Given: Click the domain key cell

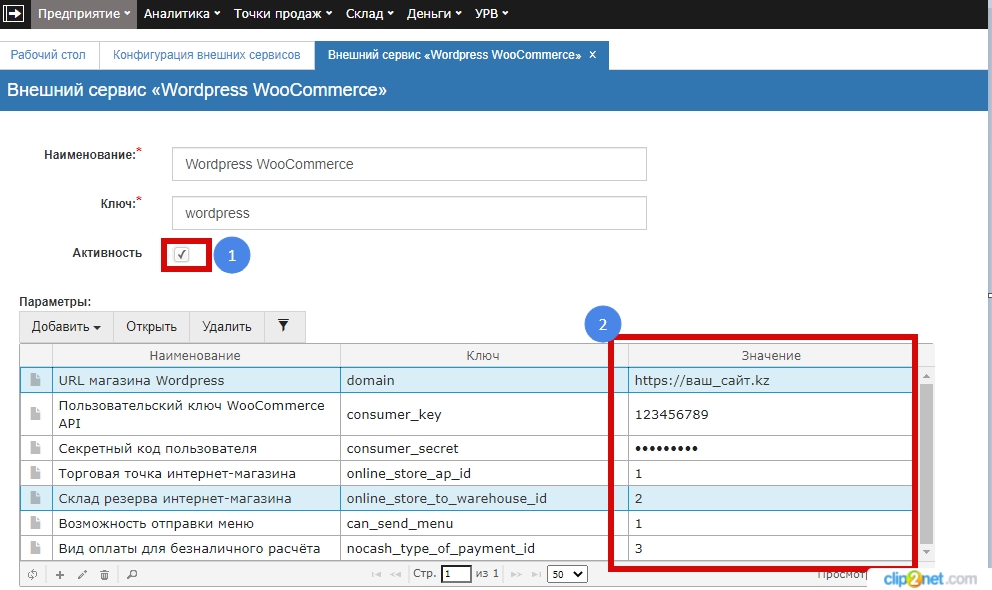Looking at the screenshot, I should pos(484,380).
